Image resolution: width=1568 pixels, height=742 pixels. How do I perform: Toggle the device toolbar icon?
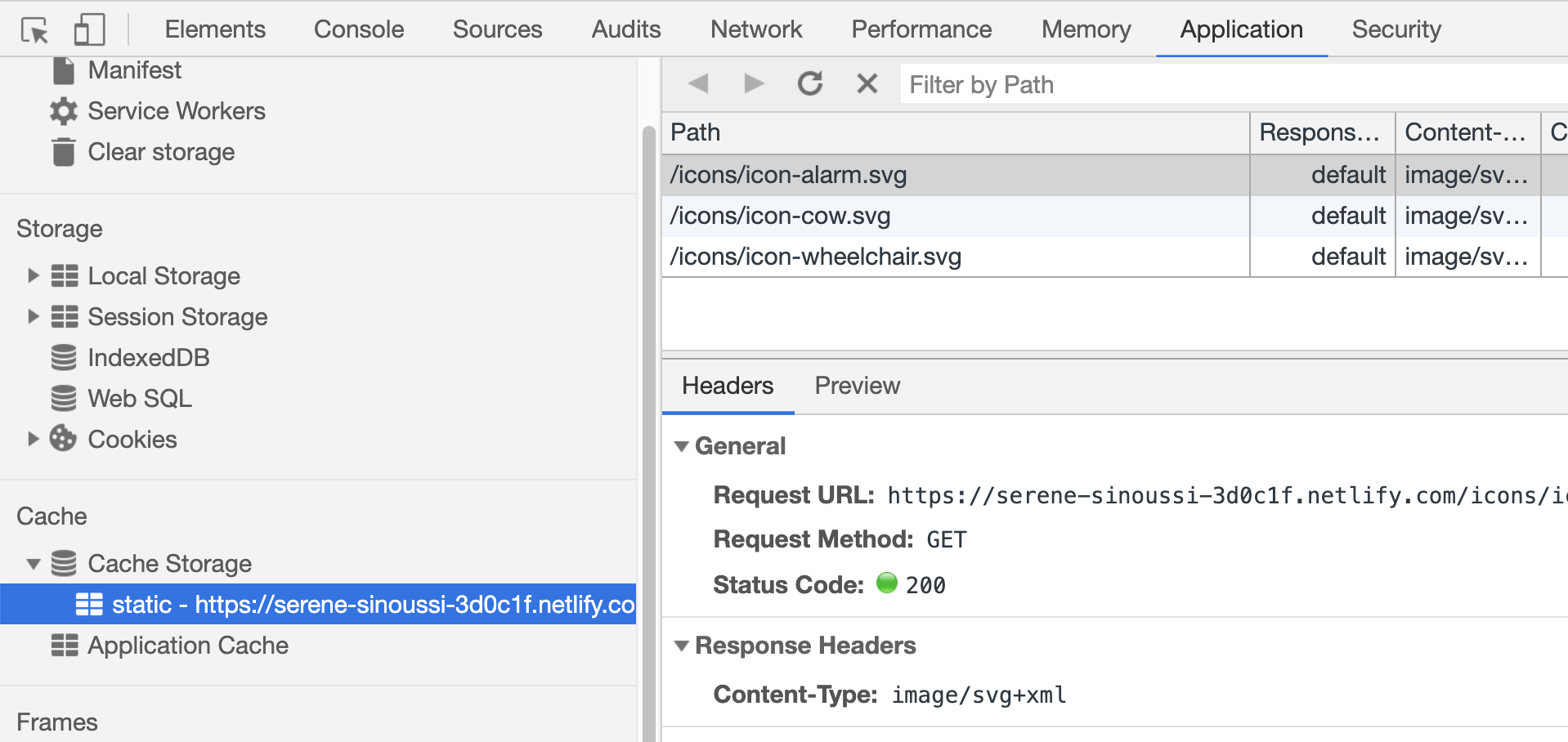(89, 30)
